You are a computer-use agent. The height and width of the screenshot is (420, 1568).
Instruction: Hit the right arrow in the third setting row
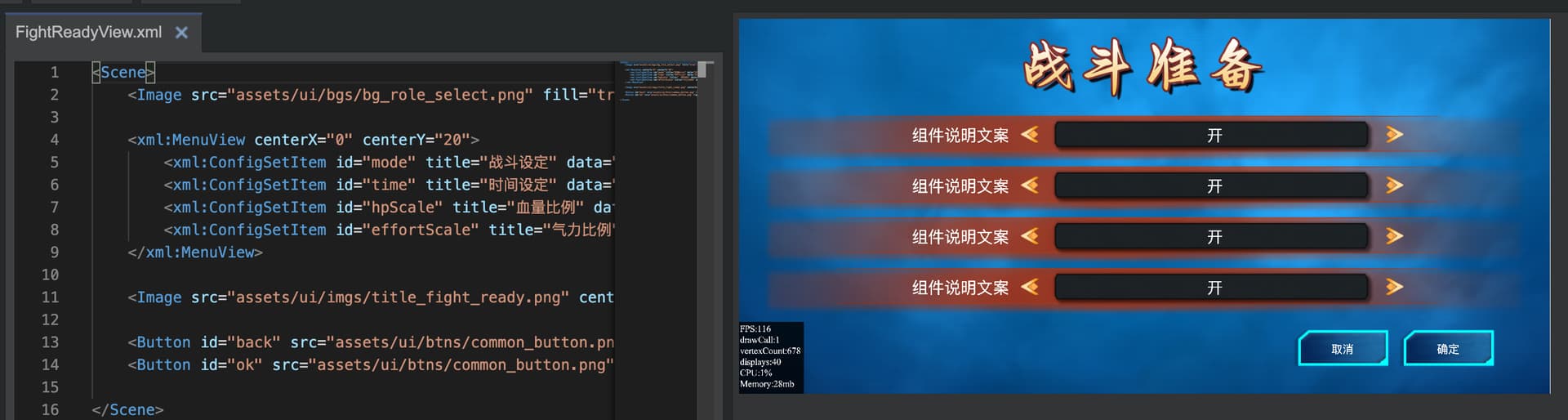click(x=1394, y=236)
